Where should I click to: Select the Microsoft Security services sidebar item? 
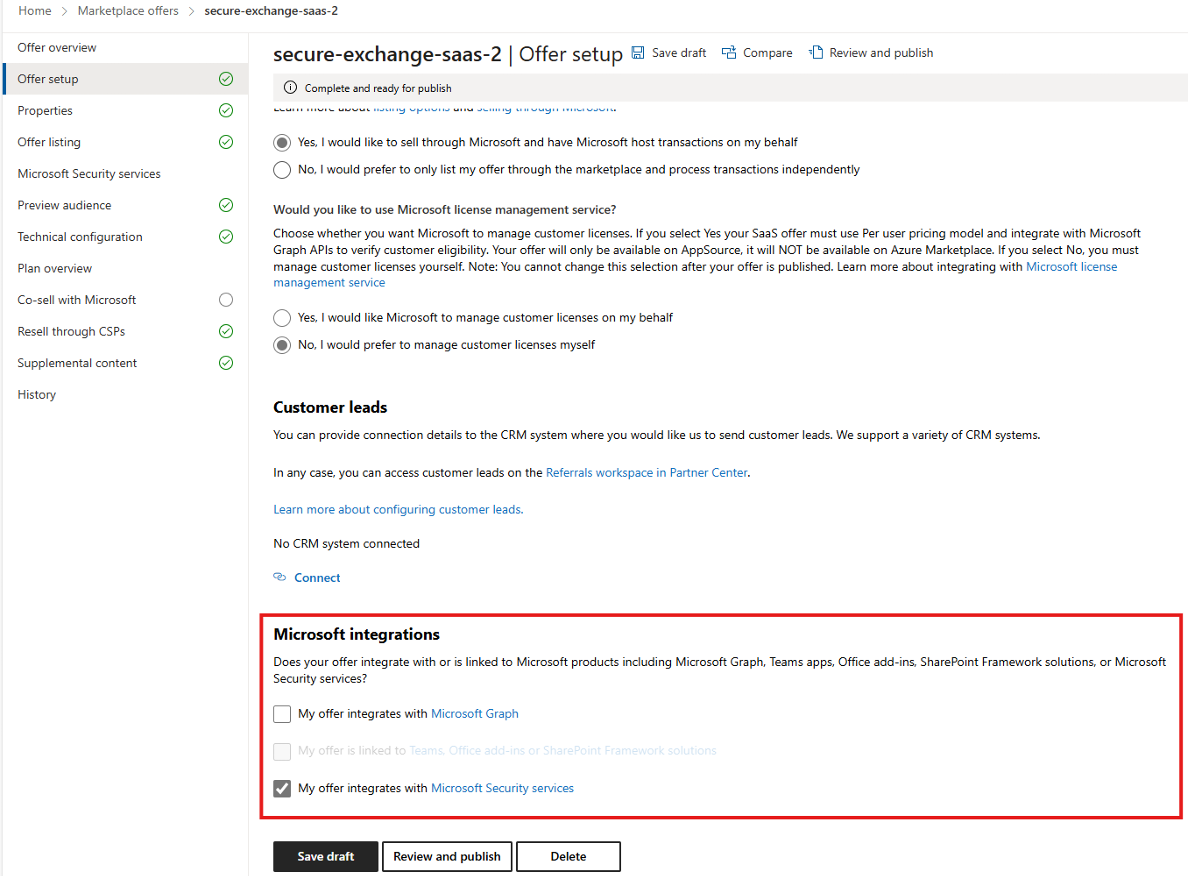click(x=89, y=173)
